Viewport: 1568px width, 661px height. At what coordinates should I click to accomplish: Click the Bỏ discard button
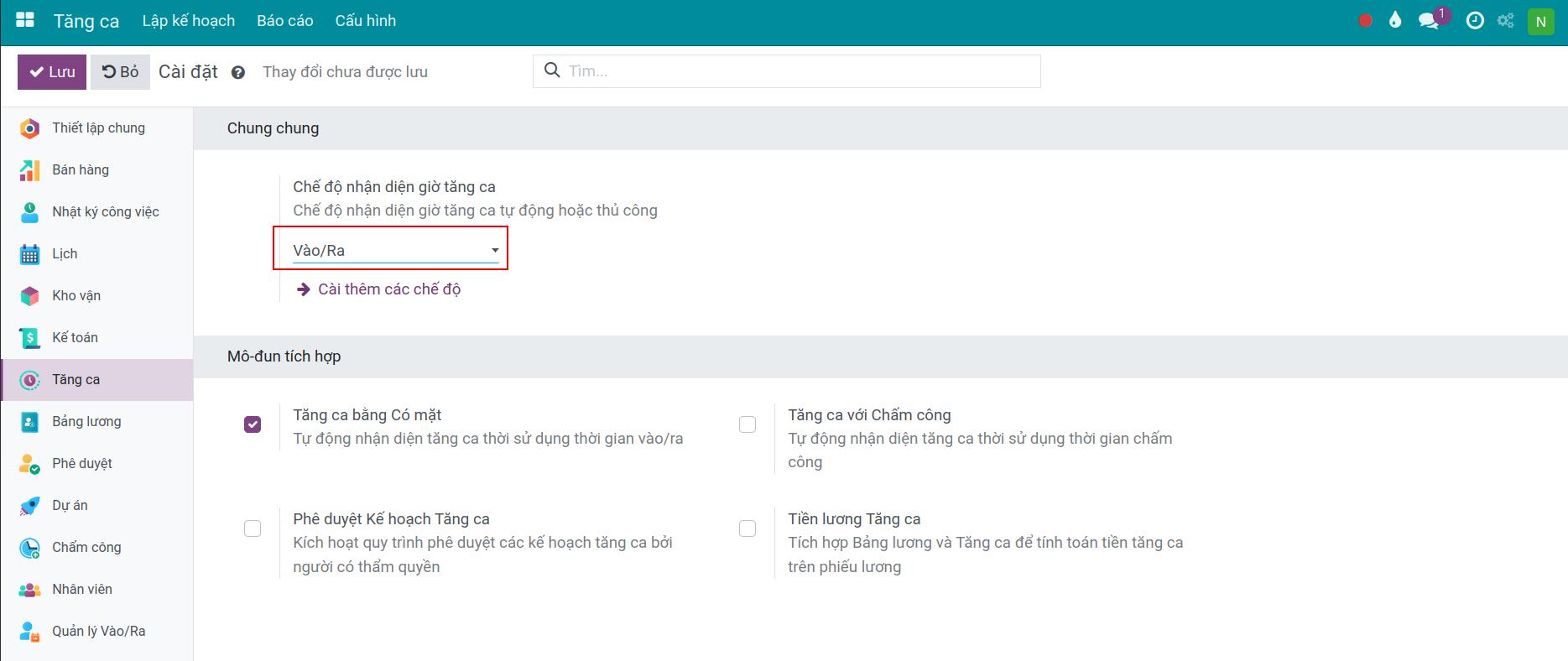point(120,72)
